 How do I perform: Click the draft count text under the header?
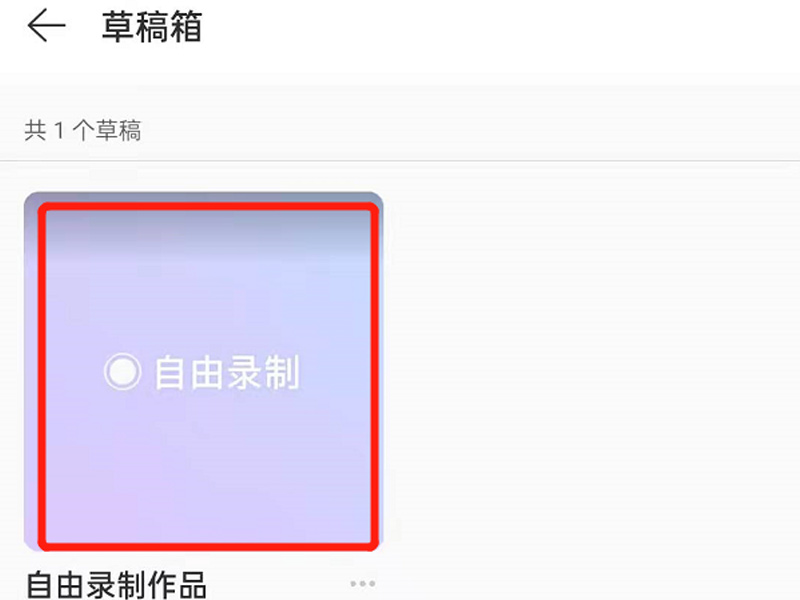coord(83,130)
